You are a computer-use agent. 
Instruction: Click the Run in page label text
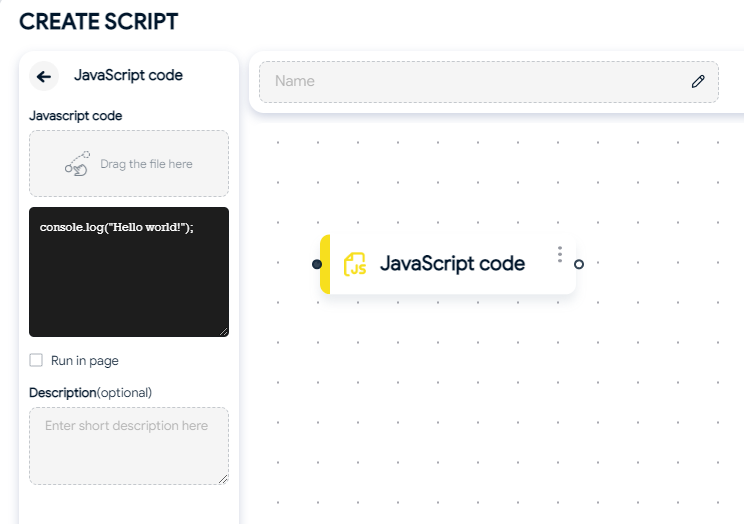click(x=84, y=361)
